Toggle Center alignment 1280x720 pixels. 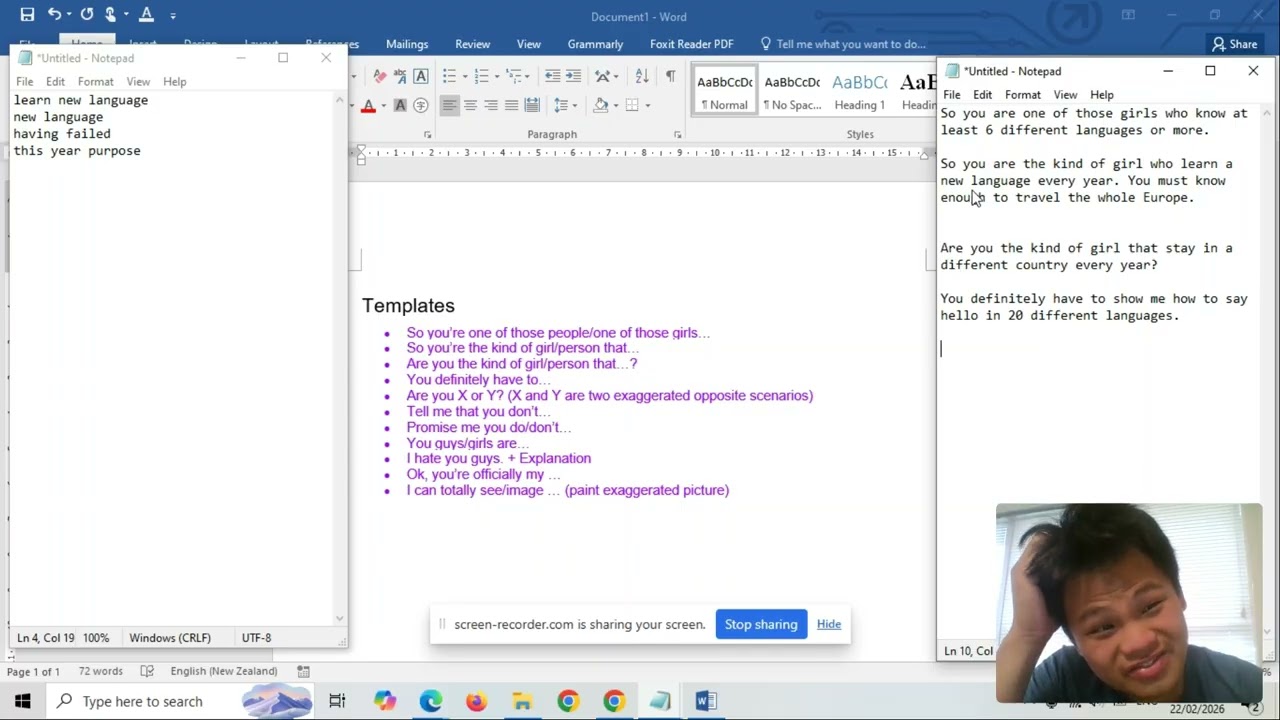point(470,105)
